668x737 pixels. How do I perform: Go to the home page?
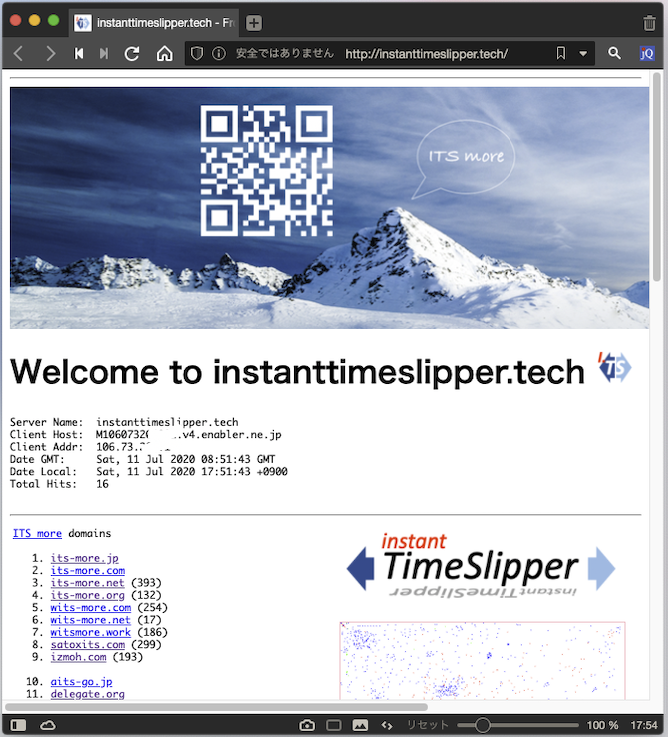(165, 54)
